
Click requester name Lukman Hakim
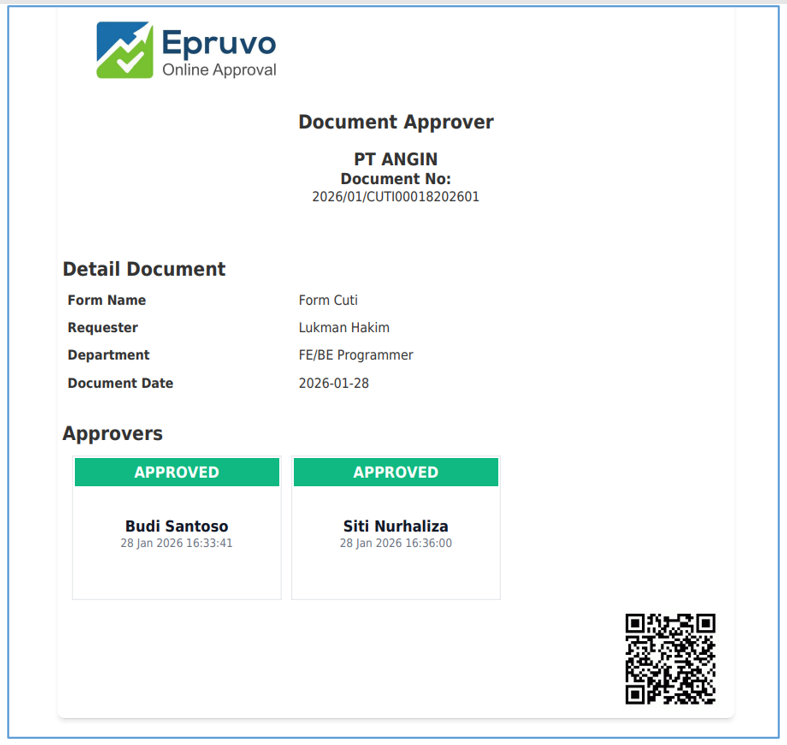344,328
